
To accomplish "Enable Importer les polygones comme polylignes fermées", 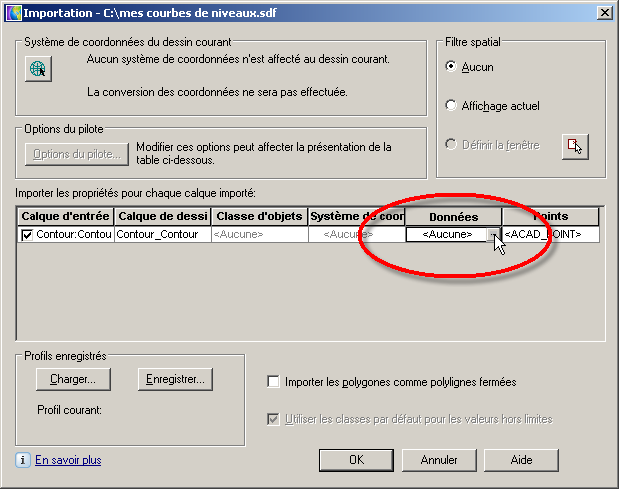I will coord(273,382).
